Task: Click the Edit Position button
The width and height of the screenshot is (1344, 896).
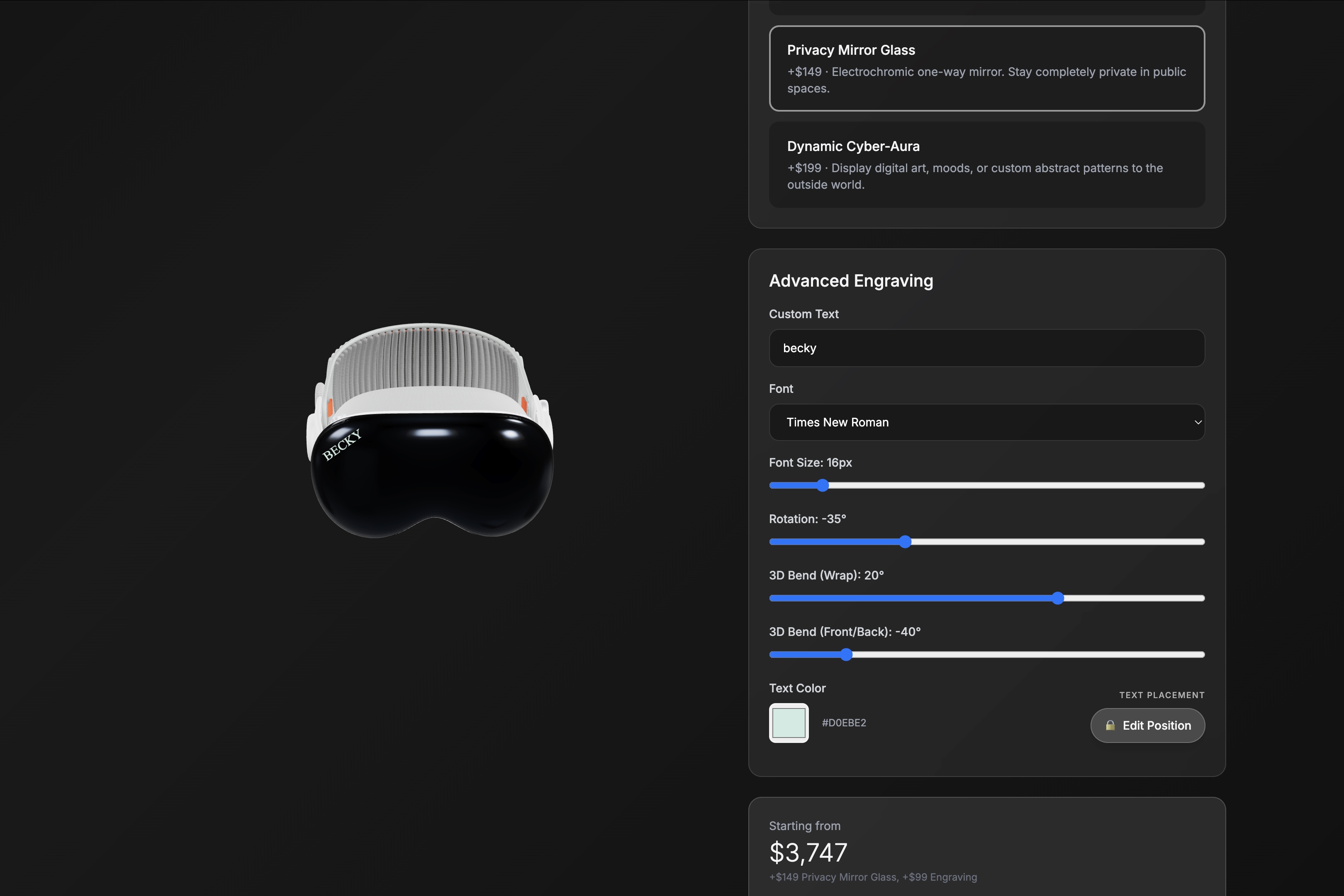Action: pyautogui.click(x=1147, y=725)
